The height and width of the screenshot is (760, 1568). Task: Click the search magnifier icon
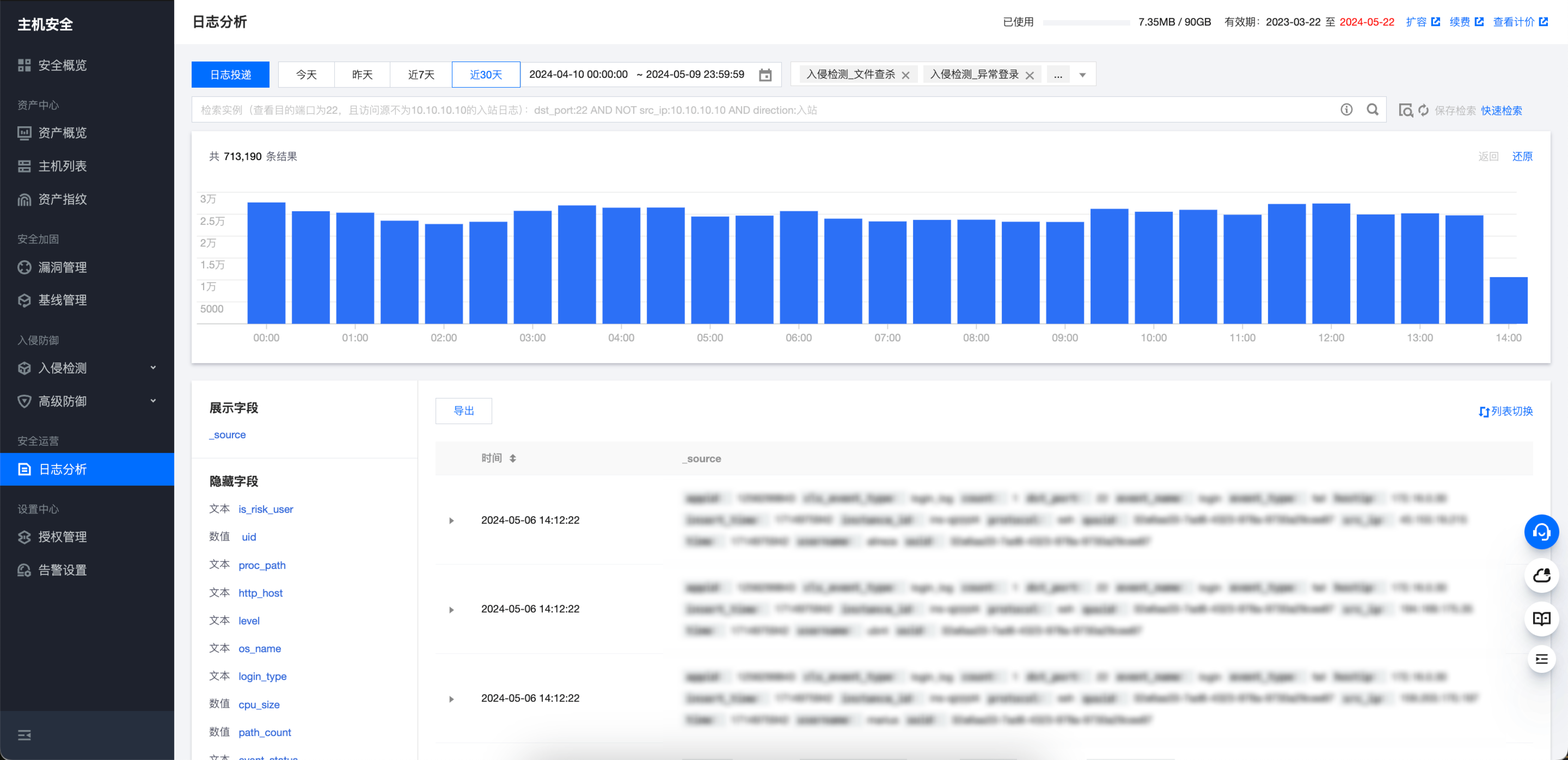(x=1372, y=109)
